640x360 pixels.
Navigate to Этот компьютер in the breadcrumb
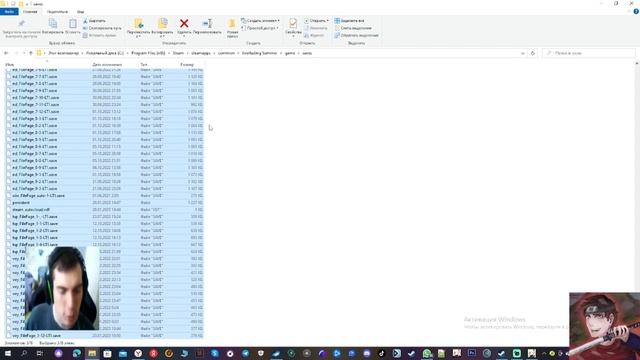tap(64, 53)
